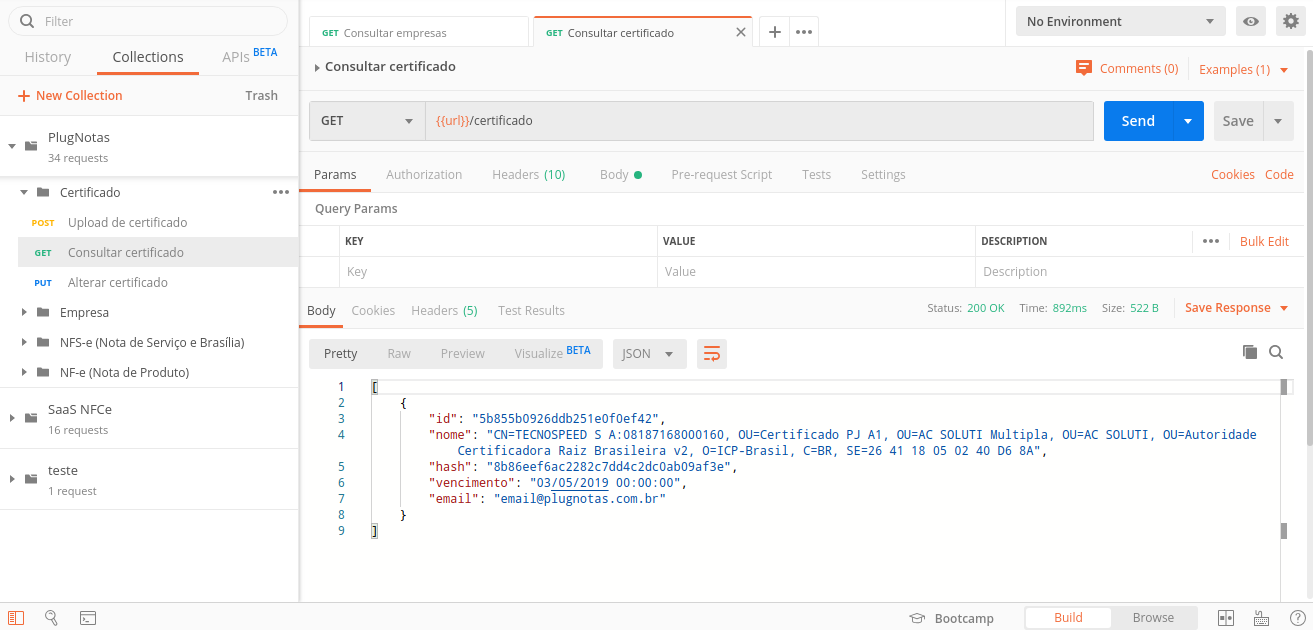1313x630 pixels.
Task: Click the search magnifier in Filter box
Action: (27, 21)
